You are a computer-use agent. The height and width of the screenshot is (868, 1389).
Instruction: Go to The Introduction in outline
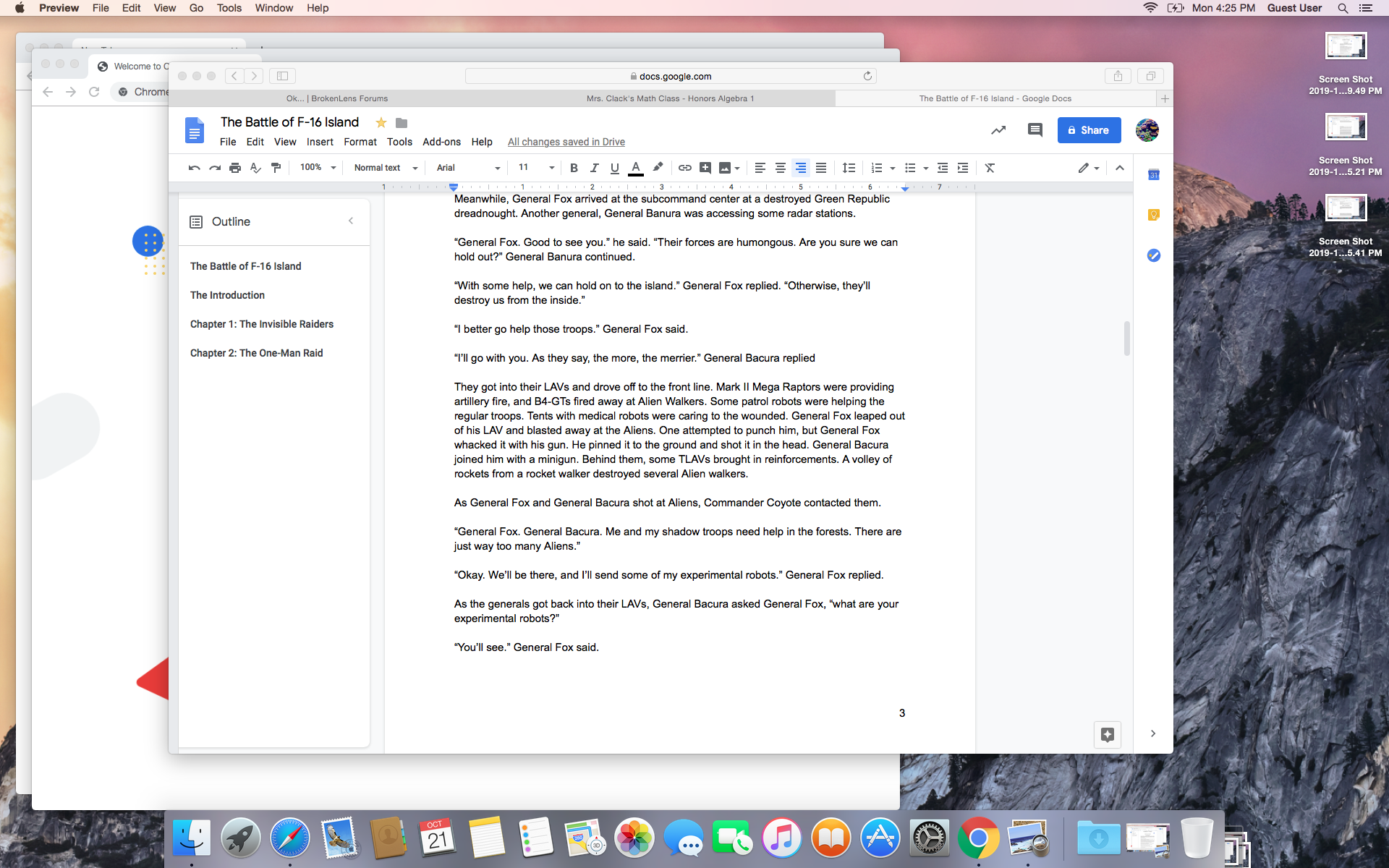tap(227, 295)
